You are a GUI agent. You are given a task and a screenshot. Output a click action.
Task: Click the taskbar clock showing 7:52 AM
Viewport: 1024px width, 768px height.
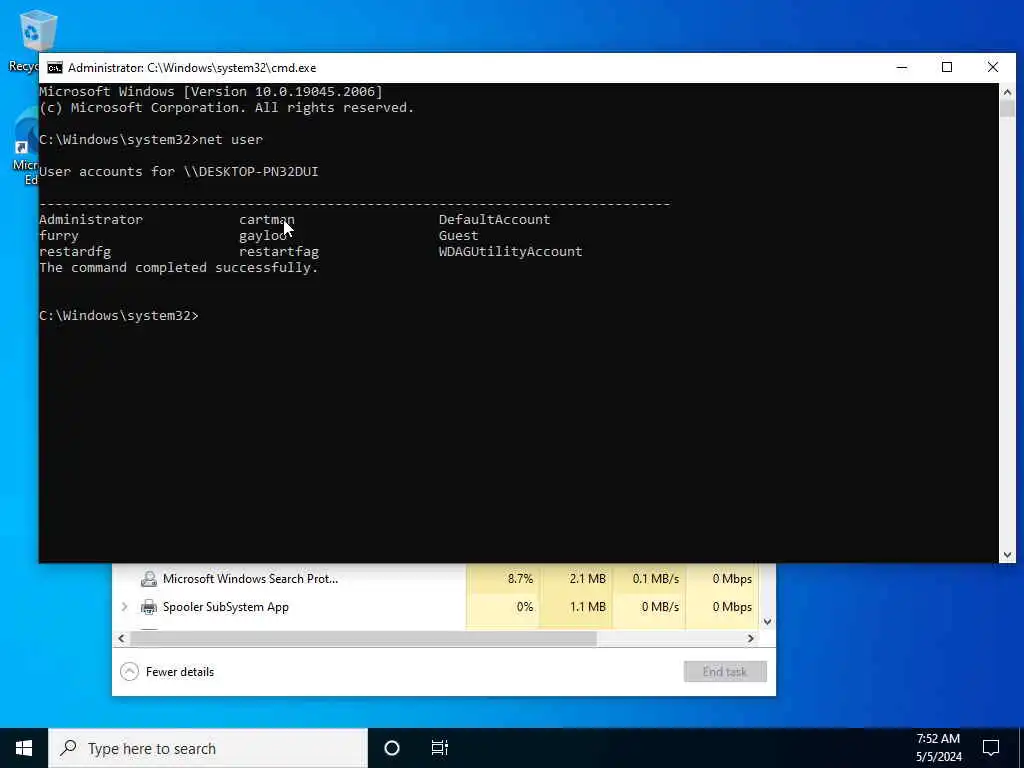(x=938, y=748)
